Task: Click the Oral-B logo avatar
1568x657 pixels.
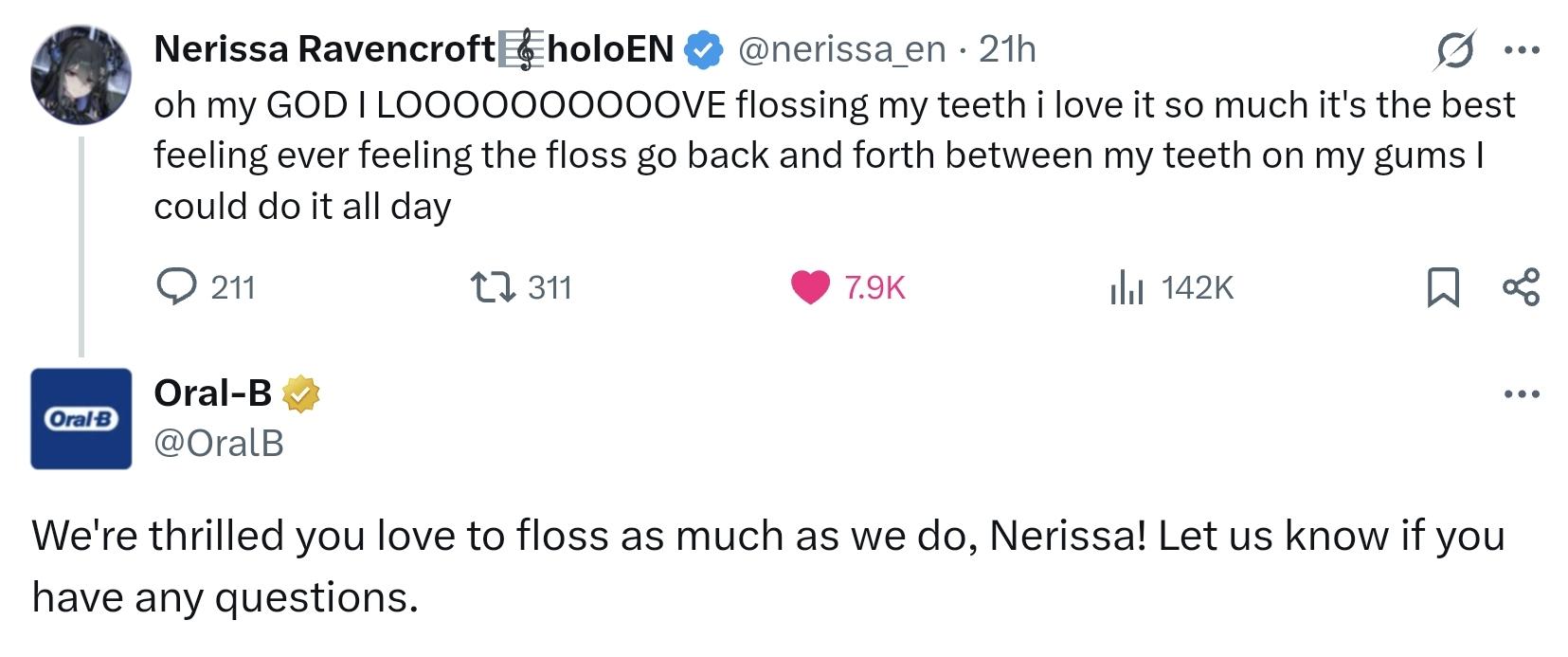Action: click(x=81, y=418)
